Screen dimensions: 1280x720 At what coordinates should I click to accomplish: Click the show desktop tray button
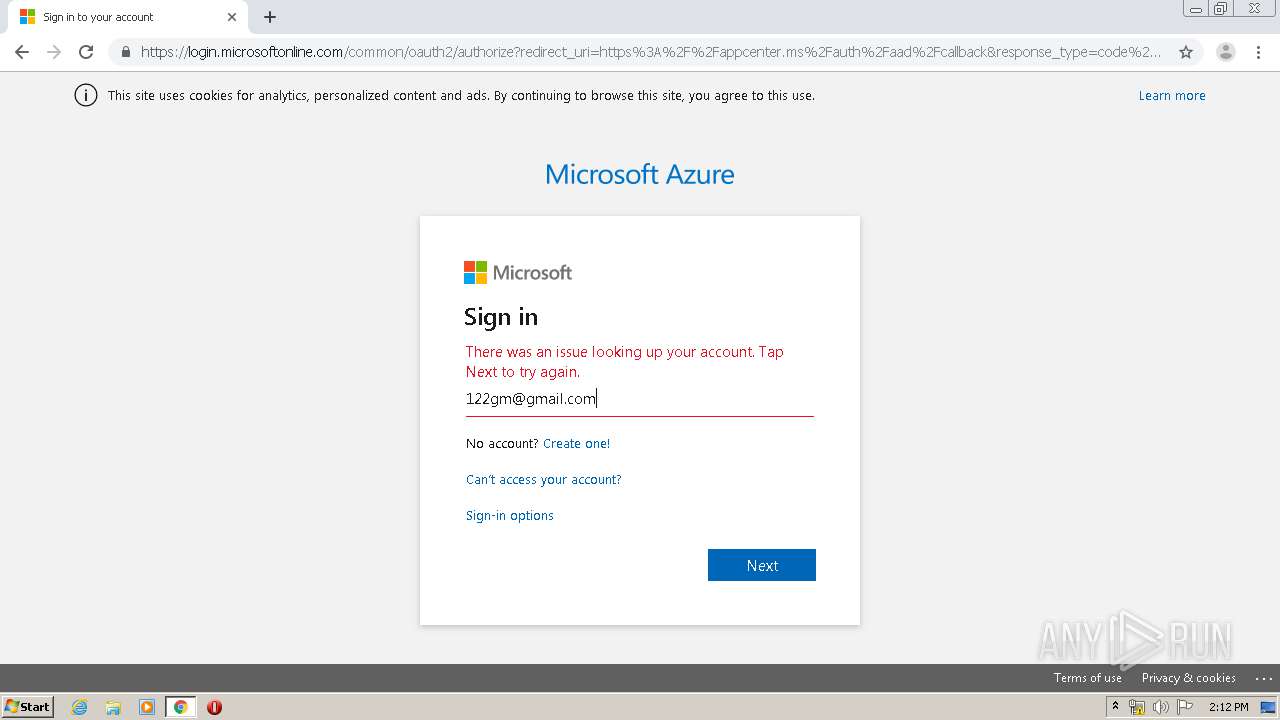1269,707
